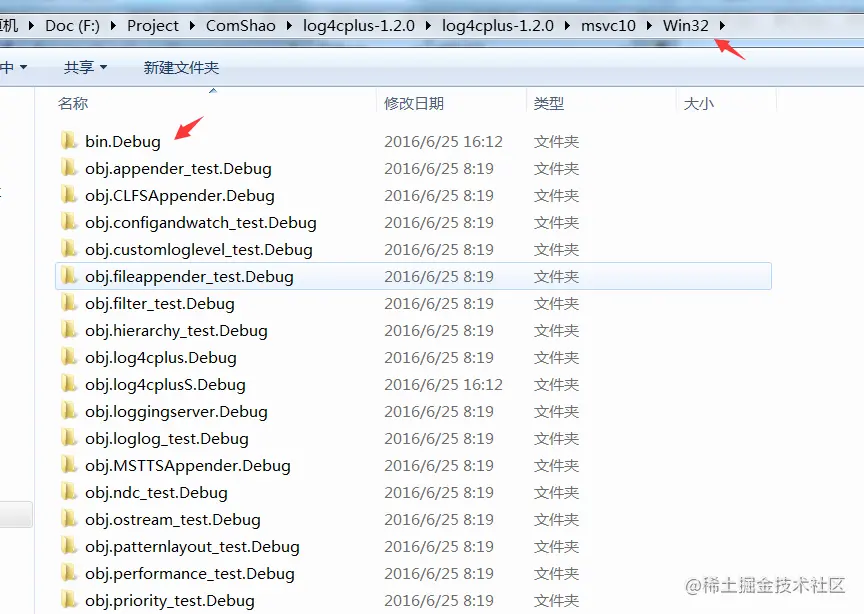Select folder icon of obj.CLFSAppender.Debug
The image size is (864, 614).
tap(68, 195)
